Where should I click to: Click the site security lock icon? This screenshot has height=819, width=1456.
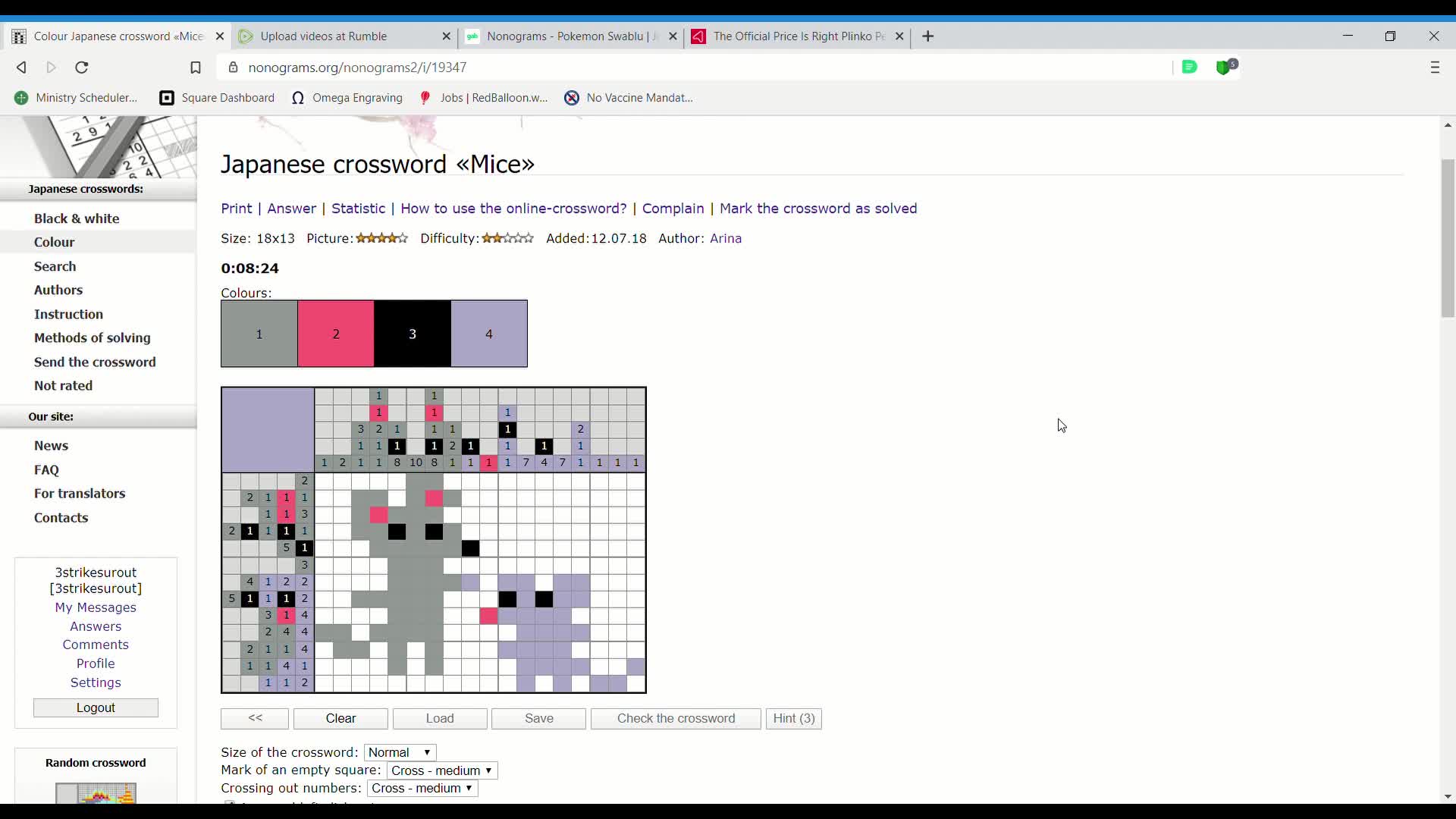coord(234,67)
